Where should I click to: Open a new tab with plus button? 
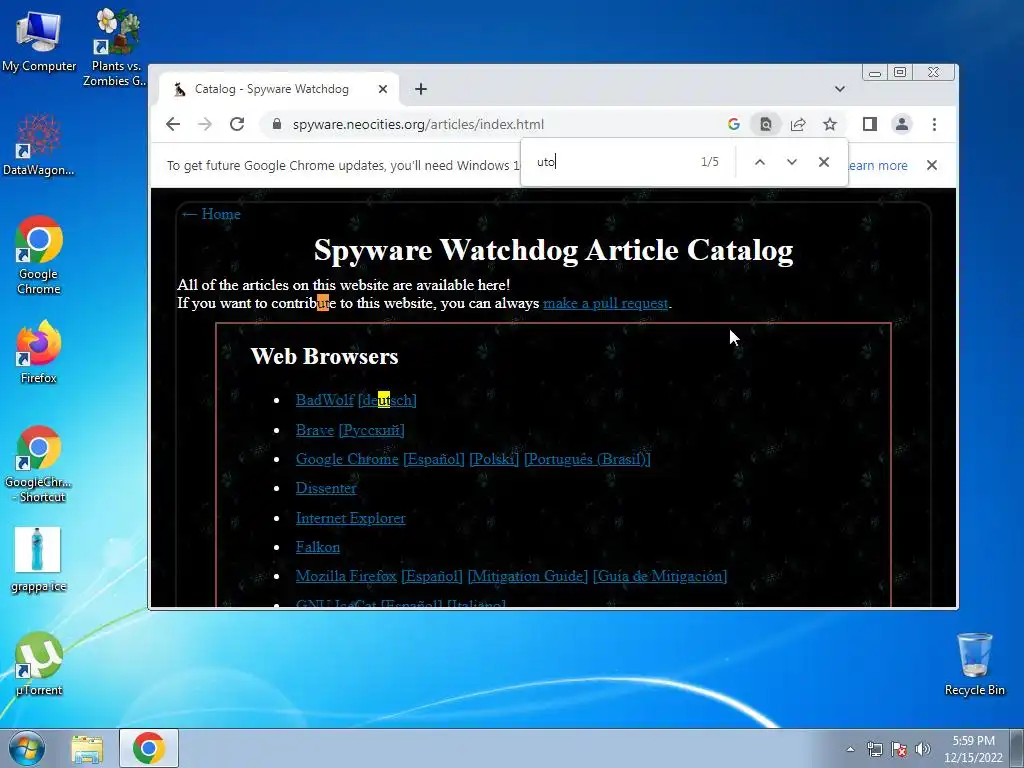click(x=421, y=89)
